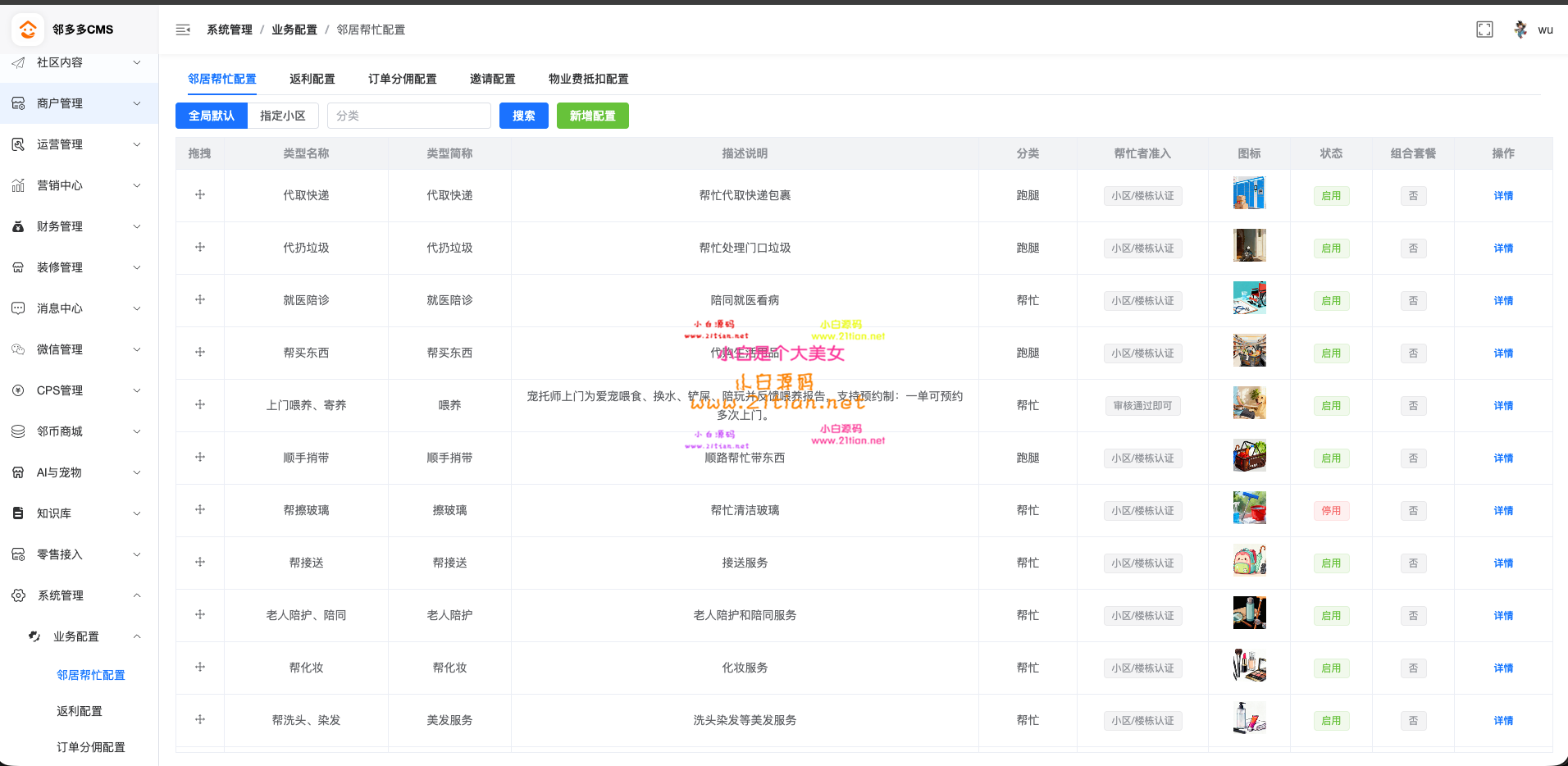
Task: Open the 就医陪诊 icon thumbnail
Action: click(x=1249, y=299)
